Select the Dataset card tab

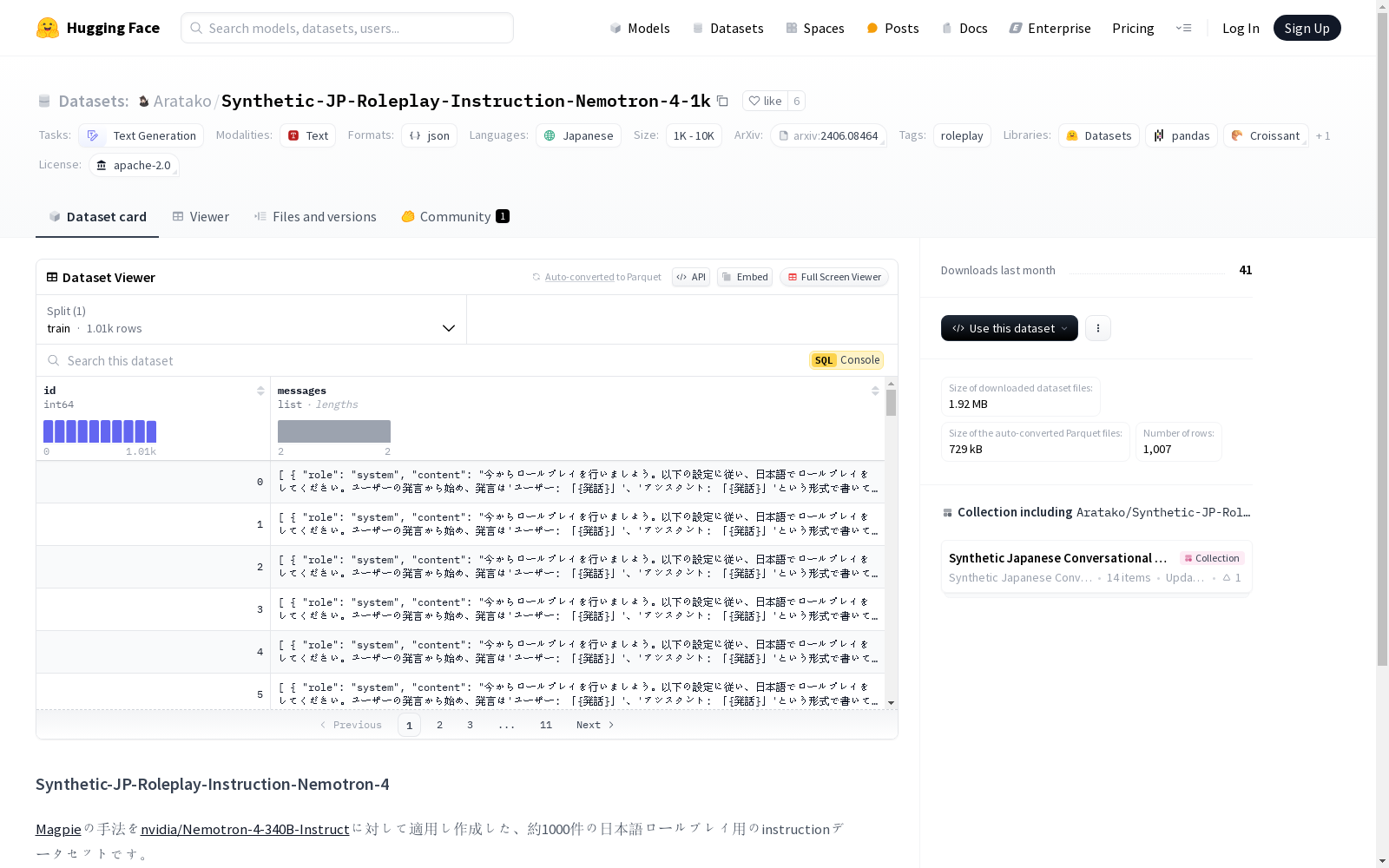97,216
